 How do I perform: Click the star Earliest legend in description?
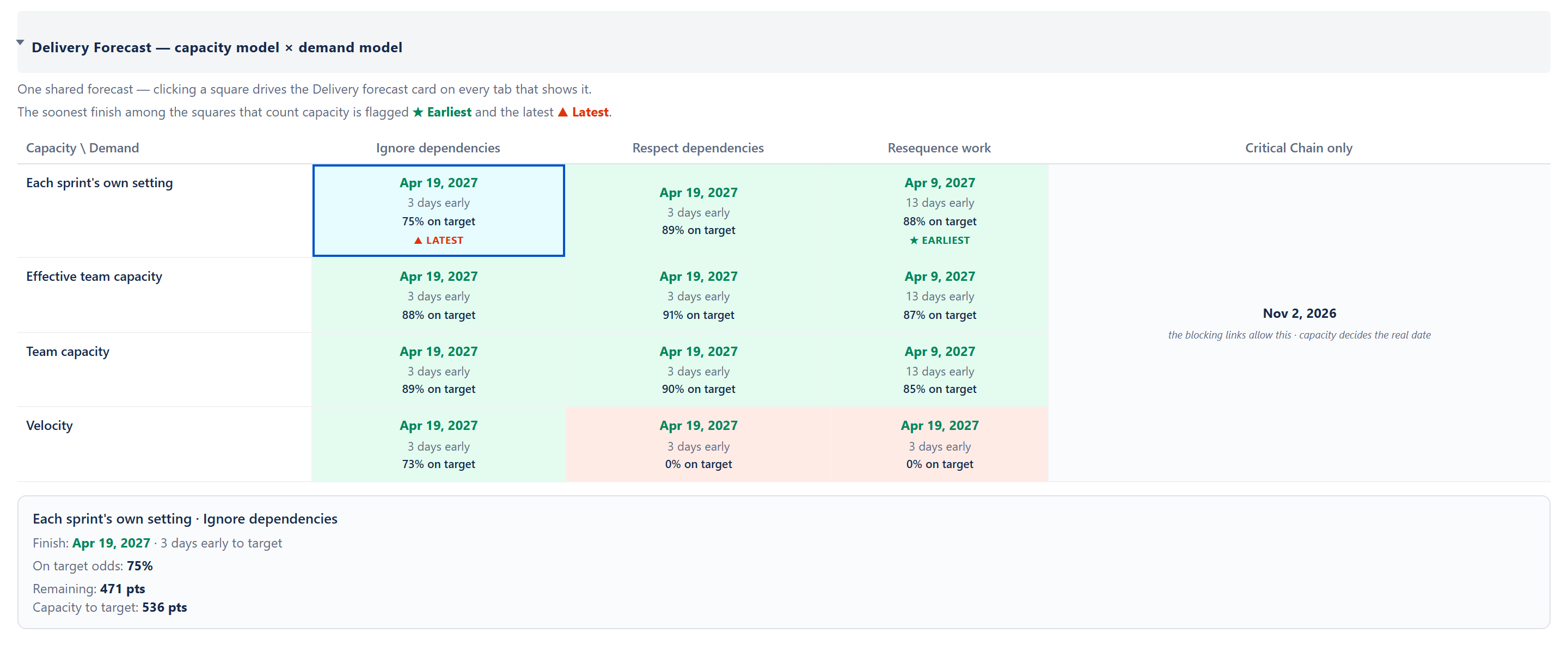click(442, 112)
